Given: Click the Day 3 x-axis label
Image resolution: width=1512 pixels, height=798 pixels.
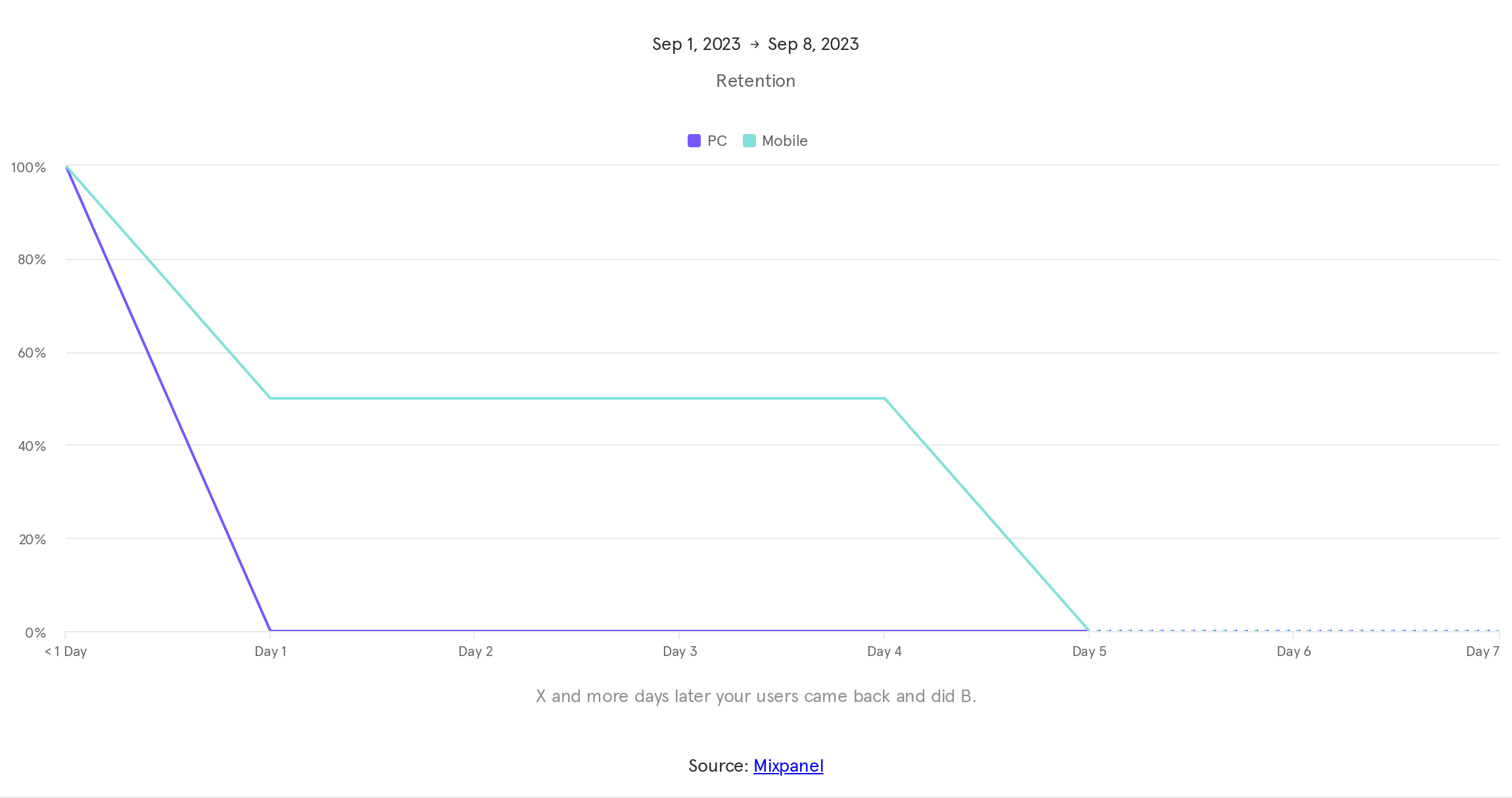Looking at the screenshot, I should (x=680, y=651).
